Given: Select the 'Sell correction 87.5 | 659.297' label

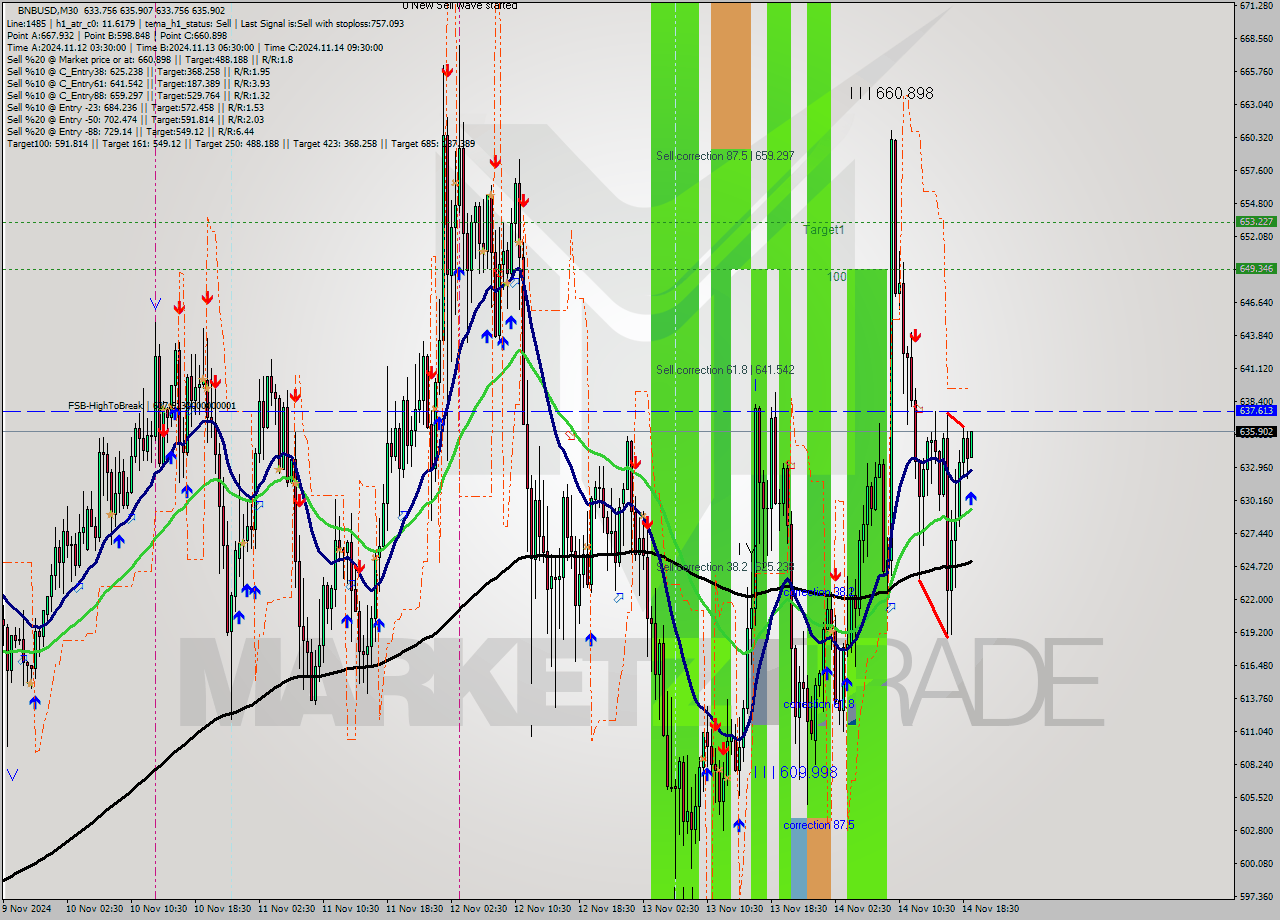Looking at the screenshot, I should point(725,156).
